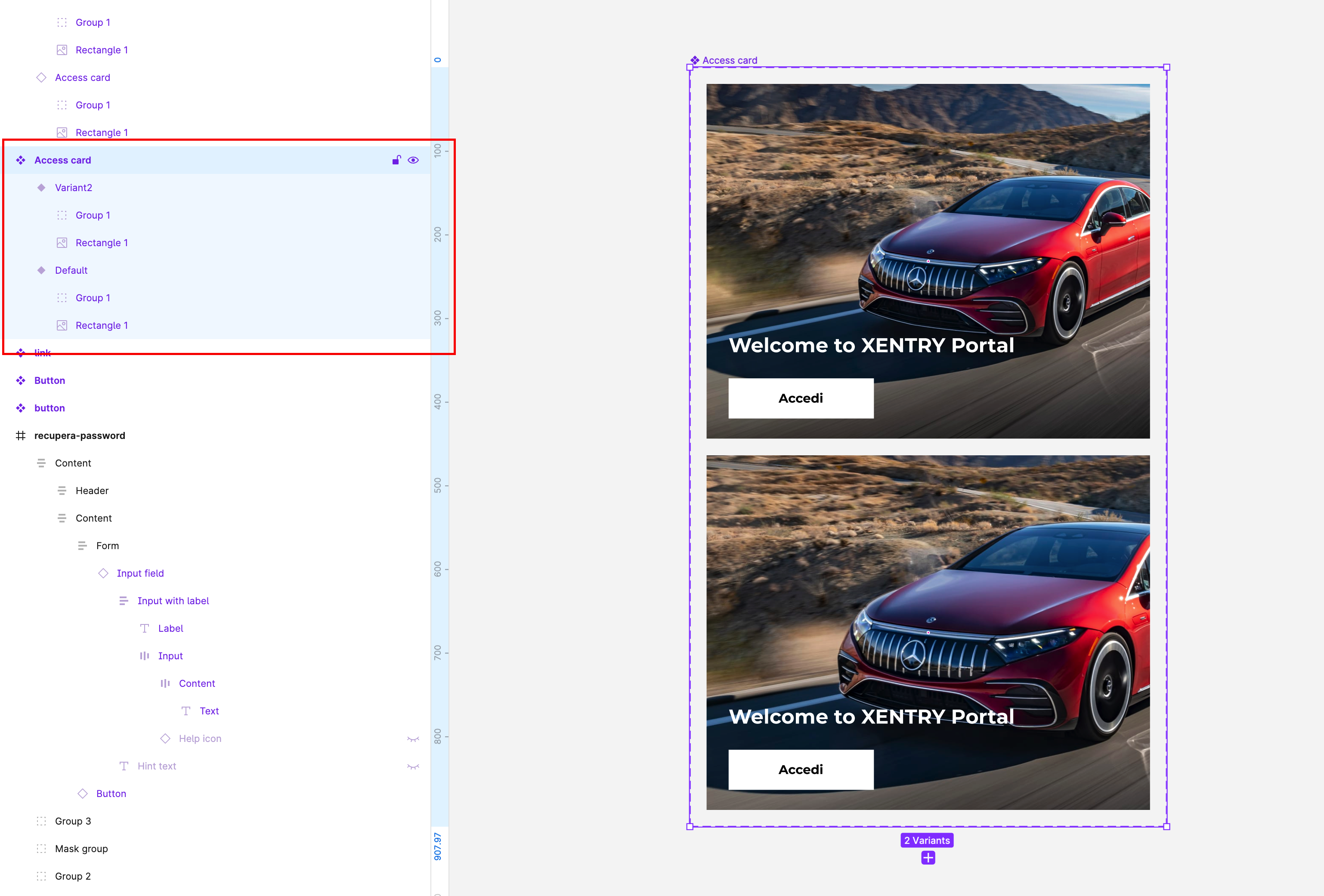Select the Welcome heading in the lower variant
The height and width of the screenshot is (896, 1324).
pos(872,717)
